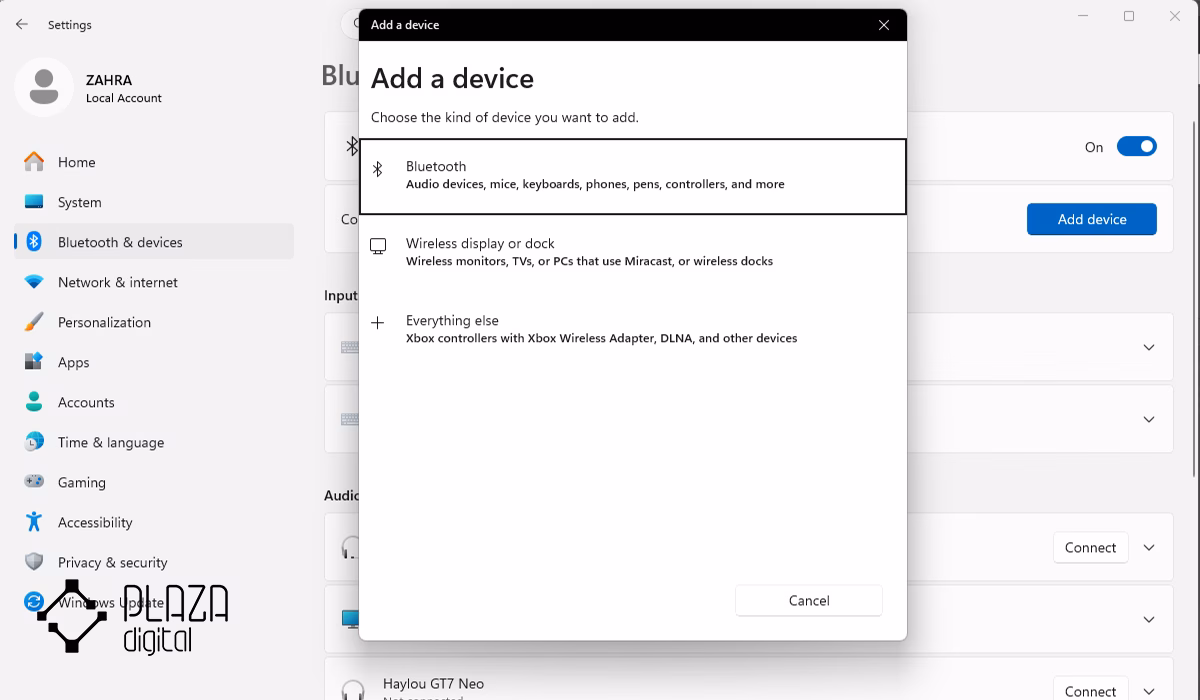Screen dimensions: 1200x700
Task: Click the Gaming controller icon
Action: tap(34, 481)
